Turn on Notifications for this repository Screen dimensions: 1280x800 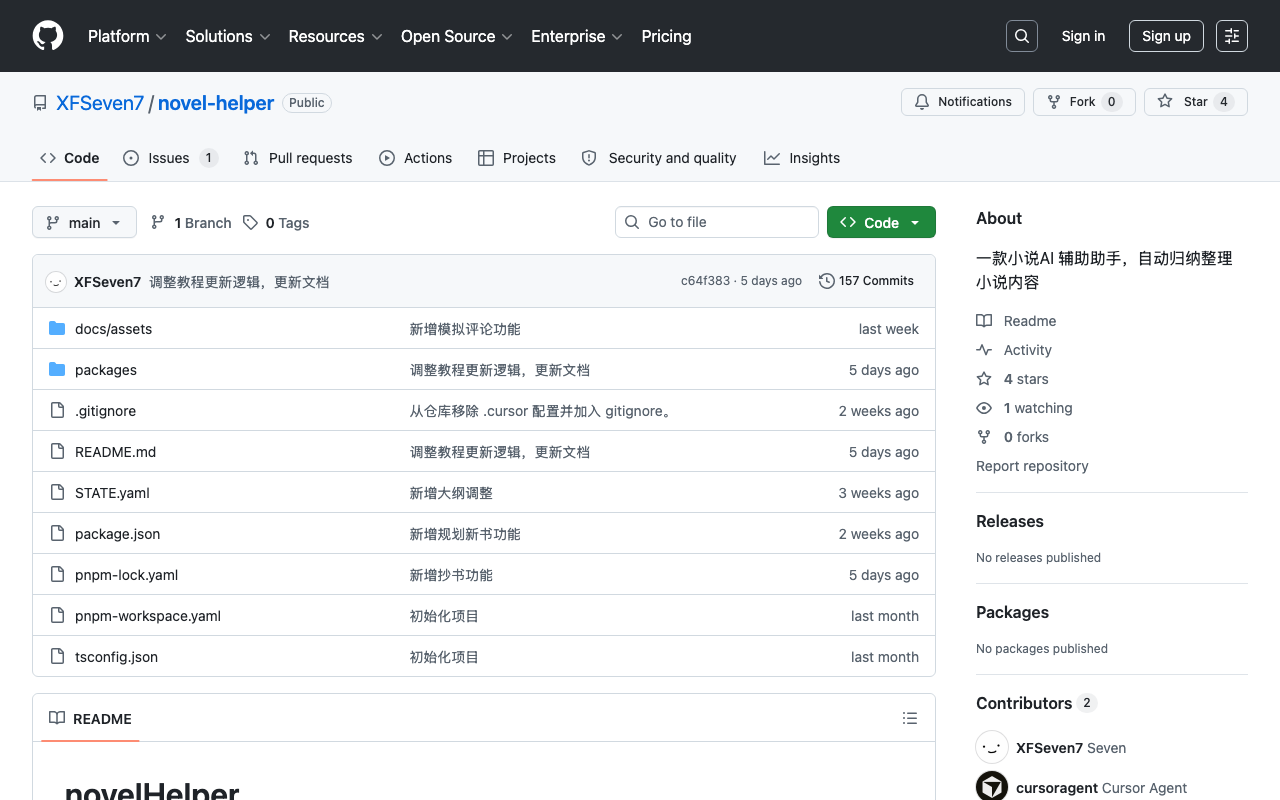pyautogui.click(x=964, y=102)
